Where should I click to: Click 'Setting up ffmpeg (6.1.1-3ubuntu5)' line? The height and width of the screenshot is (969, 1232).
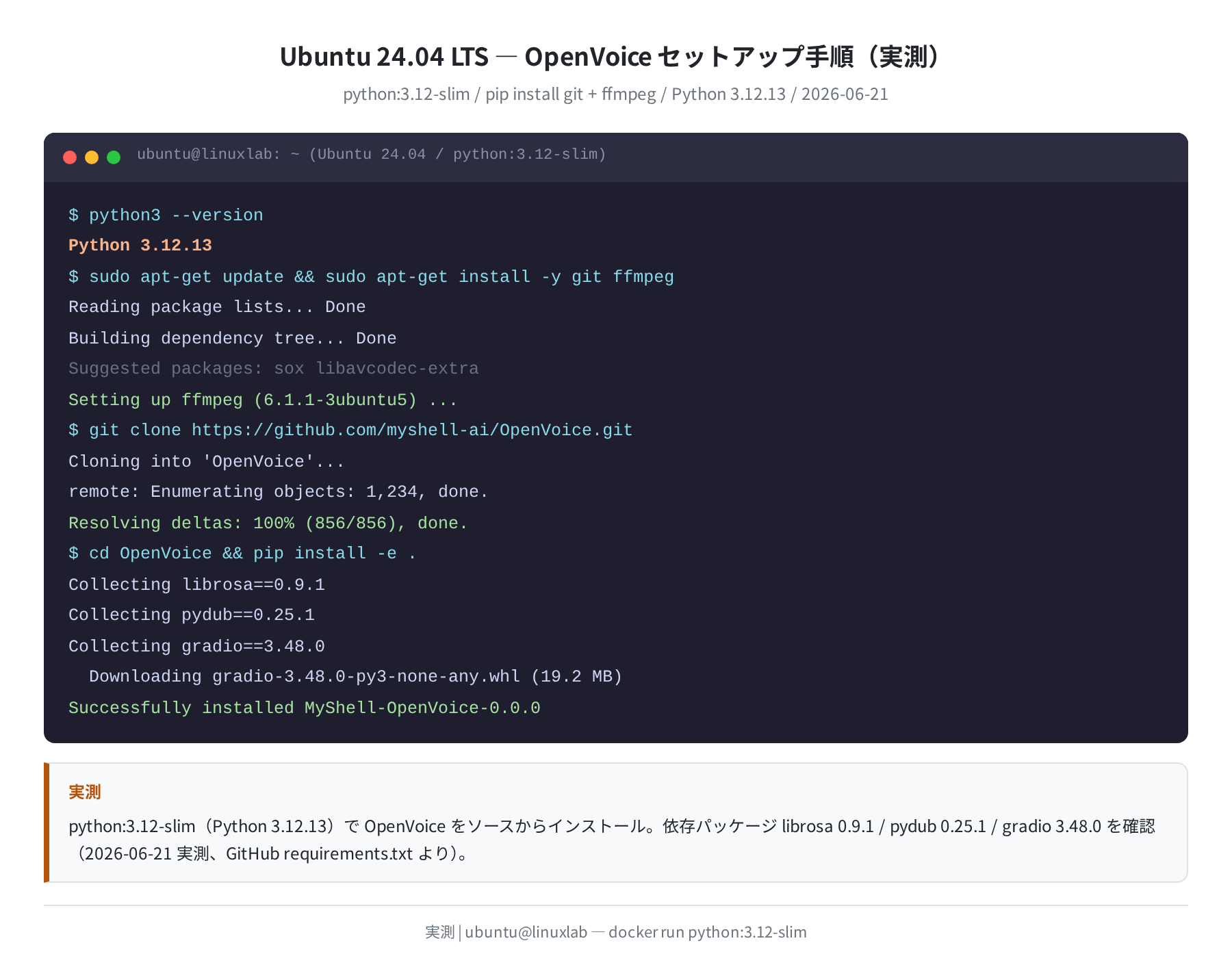[x=263, y=400]
